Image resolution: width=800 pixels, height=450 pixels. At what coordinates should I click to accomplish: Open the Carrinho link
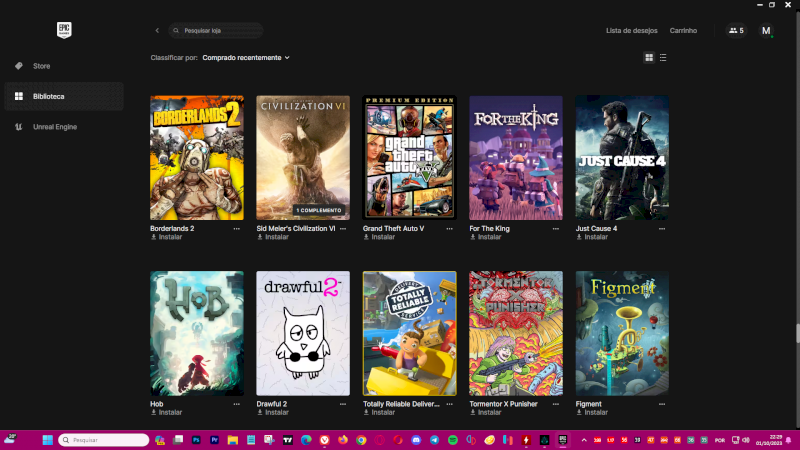point(683,31)
